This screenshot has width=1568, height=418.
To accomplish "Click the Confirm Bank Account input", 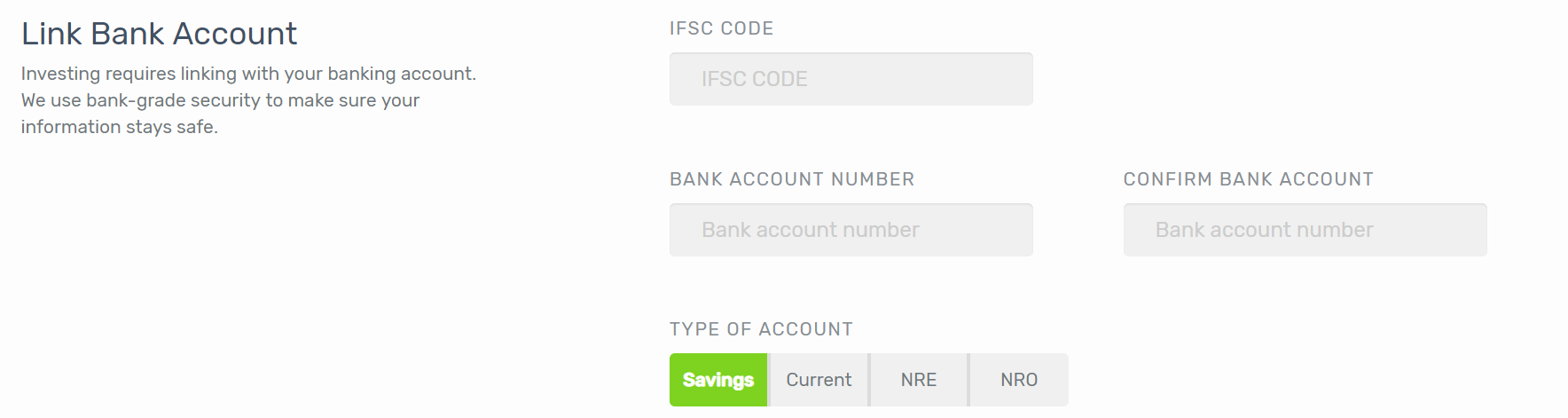I will pyautogui.click(x=1305, y=230).
